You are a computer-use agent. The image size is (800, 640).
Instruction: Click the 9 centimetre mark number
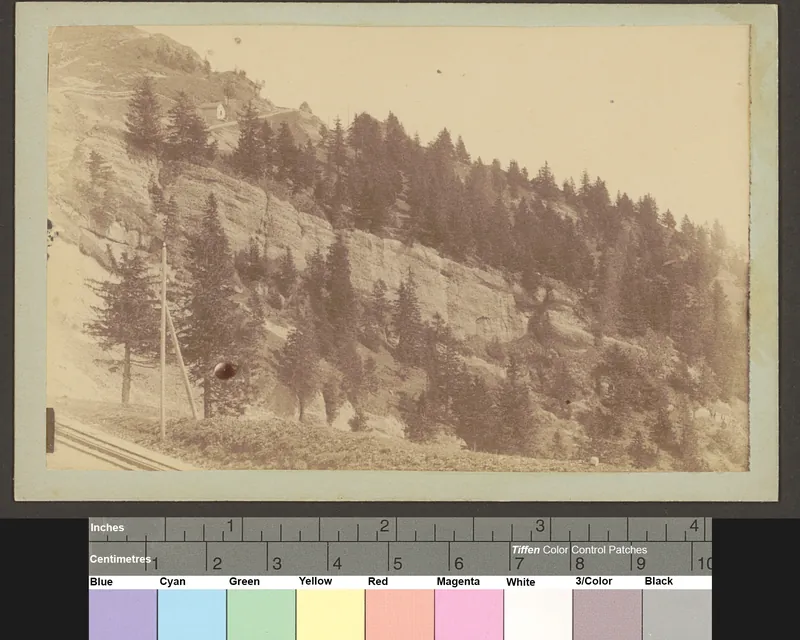click(x=641, y=564)
